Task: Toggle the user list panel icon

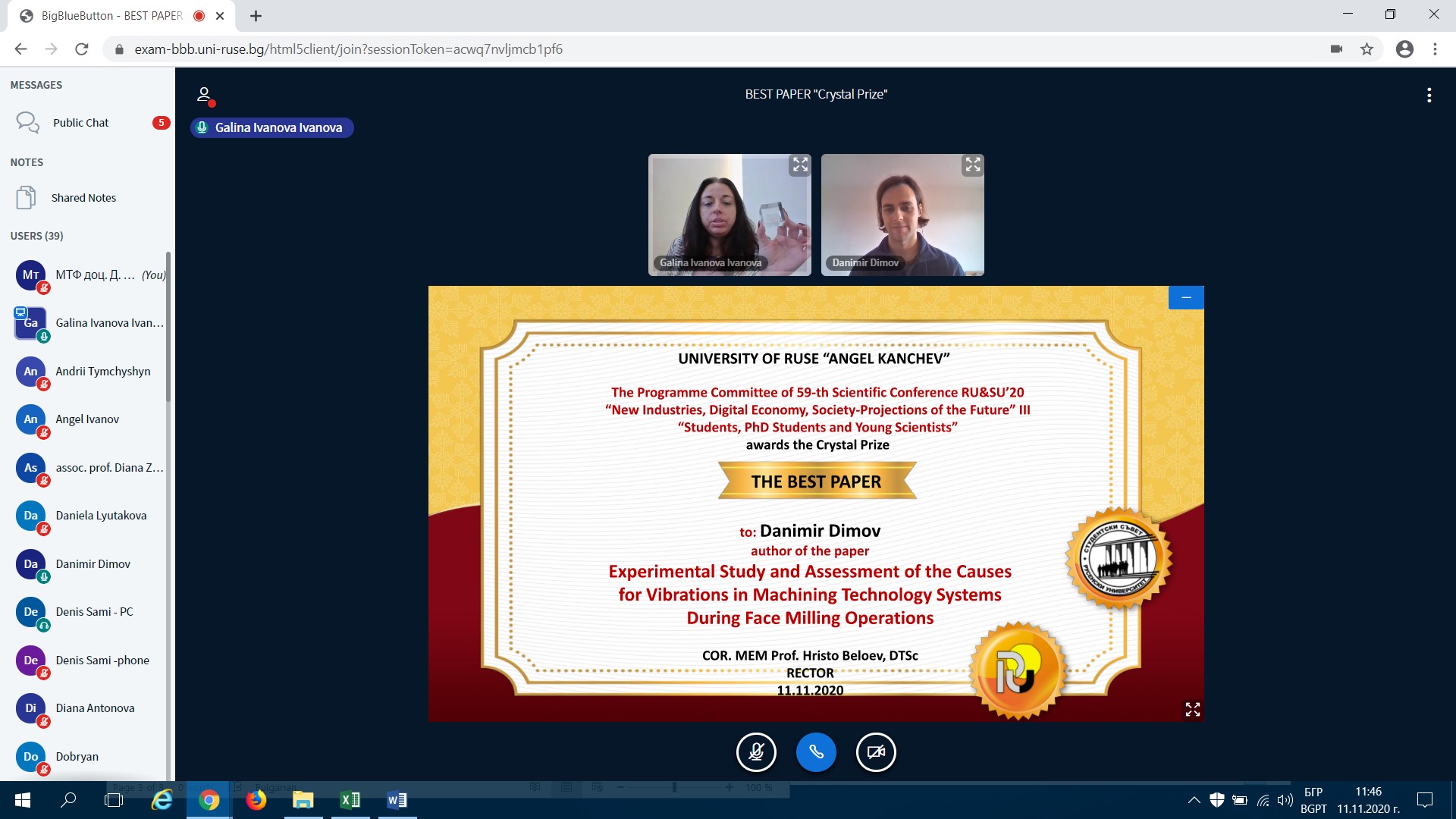Action: click(204, 95)
